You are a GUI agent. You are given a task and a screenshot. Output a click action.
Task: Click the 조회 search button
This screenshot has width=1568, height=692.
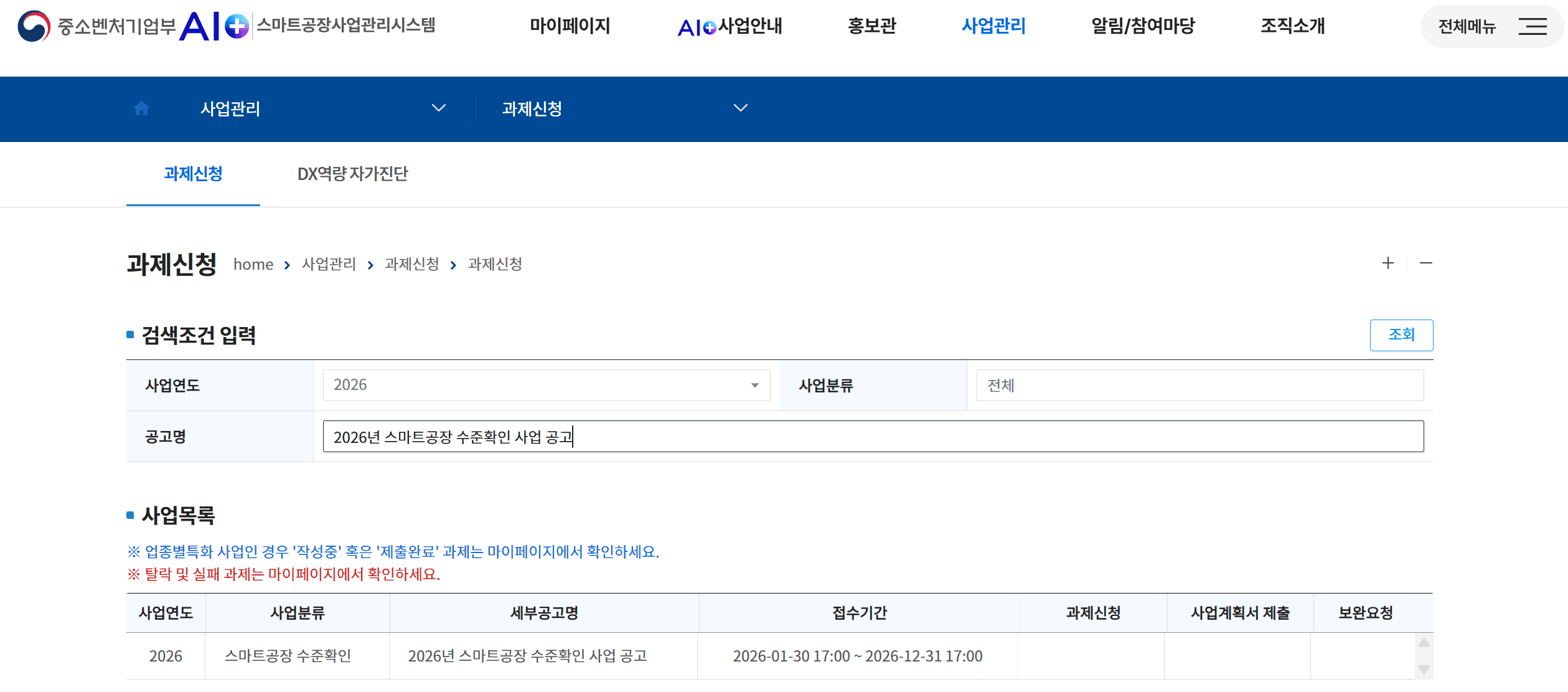pos(1401,335)
